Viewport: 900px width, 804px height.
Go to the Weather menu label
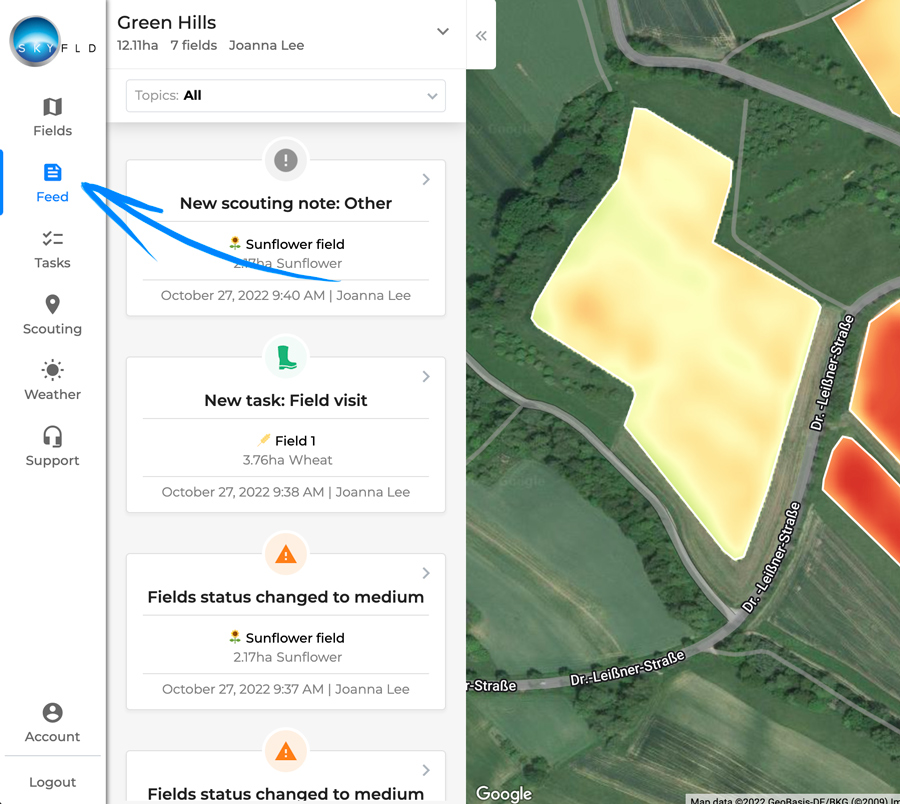[x=52, y=394]
